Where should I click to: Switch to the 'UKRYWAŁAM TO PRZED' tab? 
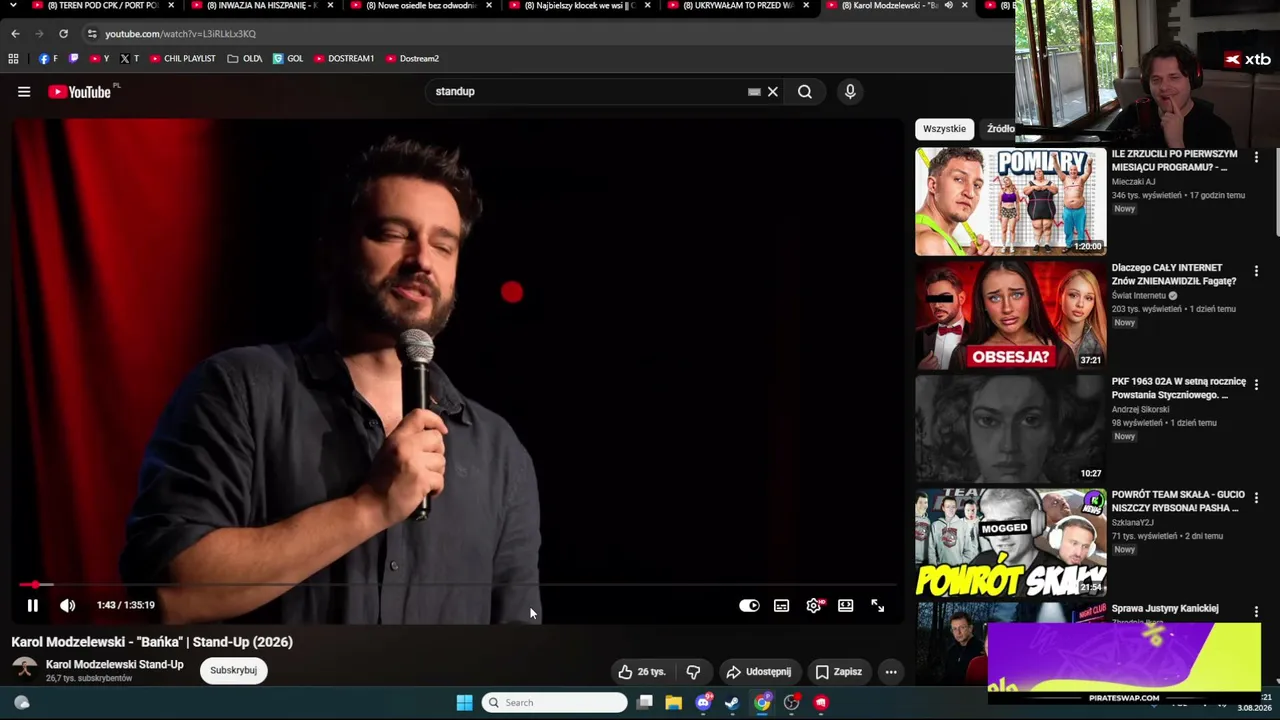[x=739, y=6]
